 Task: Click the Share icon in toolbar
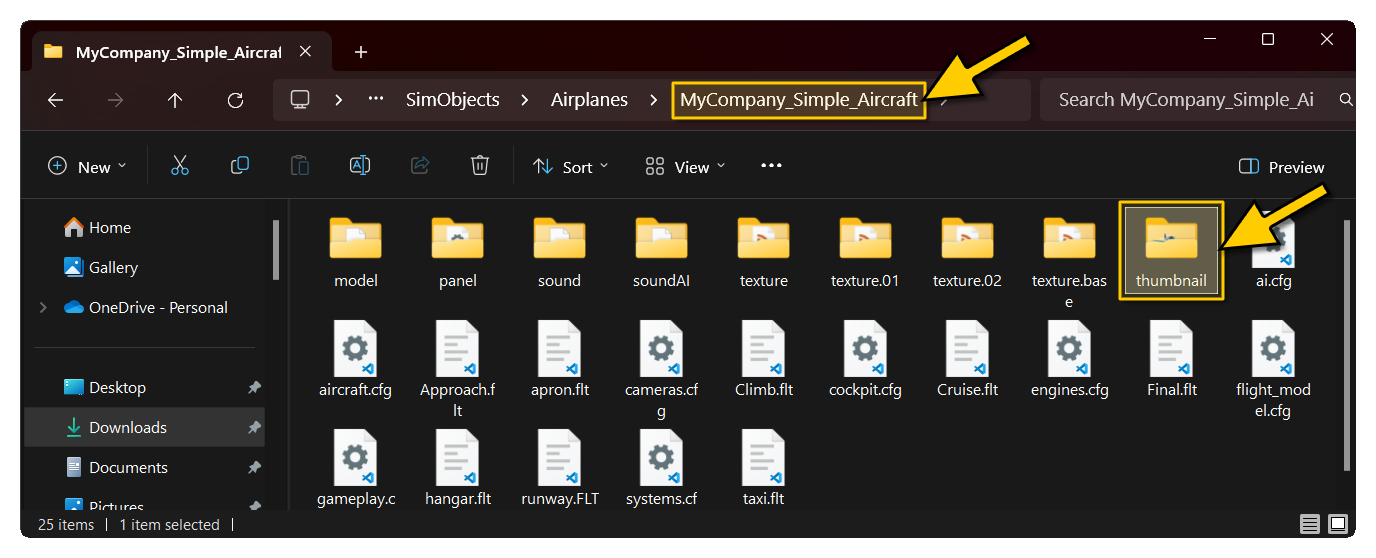(x=420, y=166)
